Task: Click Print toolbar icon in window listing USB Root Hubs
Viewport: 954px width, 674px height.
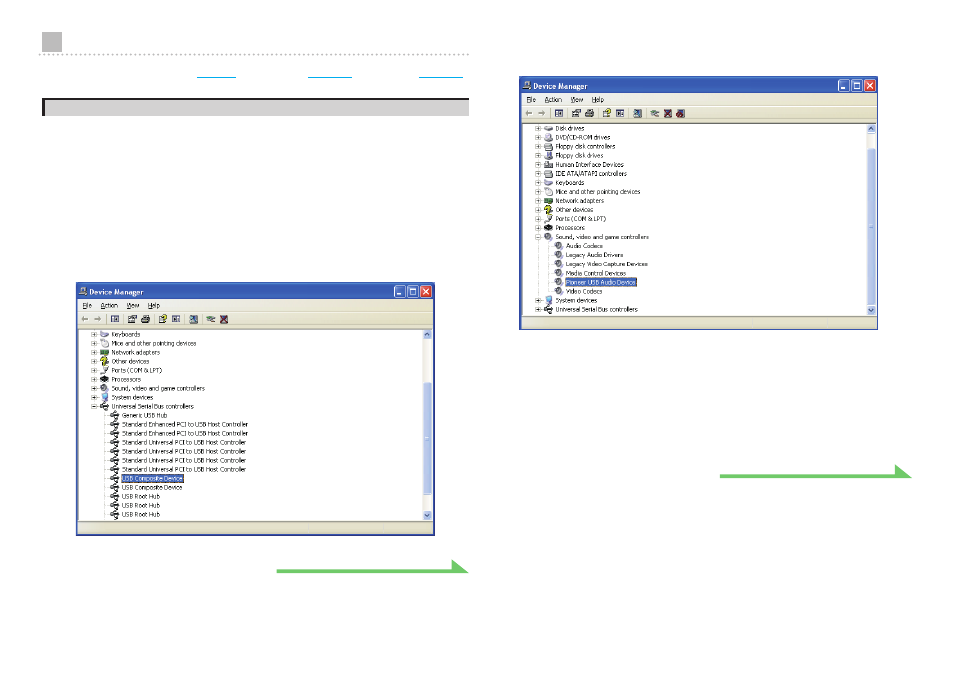Action: coord(145,319)
